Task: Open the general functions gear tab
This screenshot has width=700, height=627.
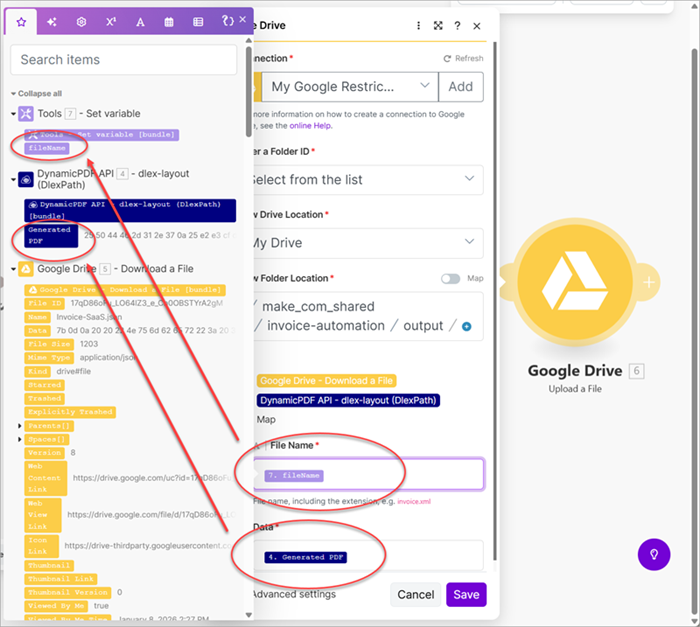Action: tap(81, 21)
